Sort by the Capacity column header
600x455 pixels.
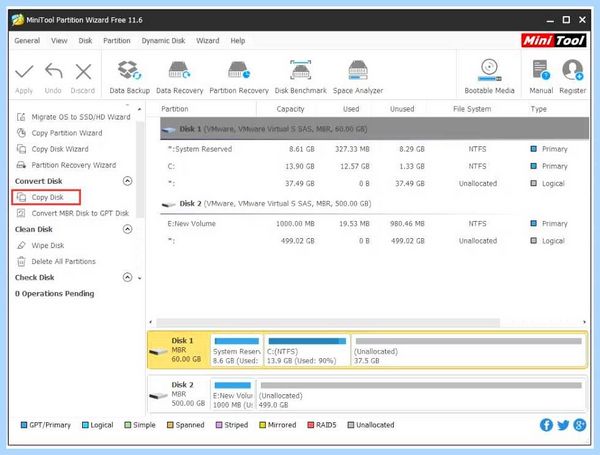(x=290, y=109)
